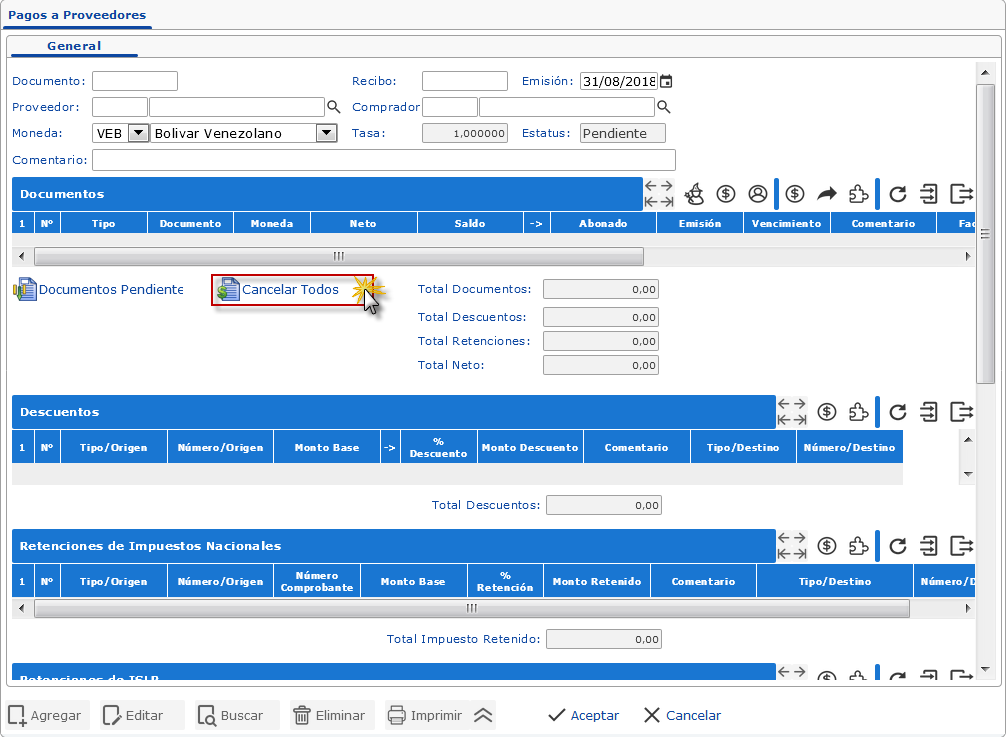1007x737 pixels.
Task: Refresh the Retenciones de Impuestos Nacionales grid
Action: pyautogui.click(x=898, y=546)
